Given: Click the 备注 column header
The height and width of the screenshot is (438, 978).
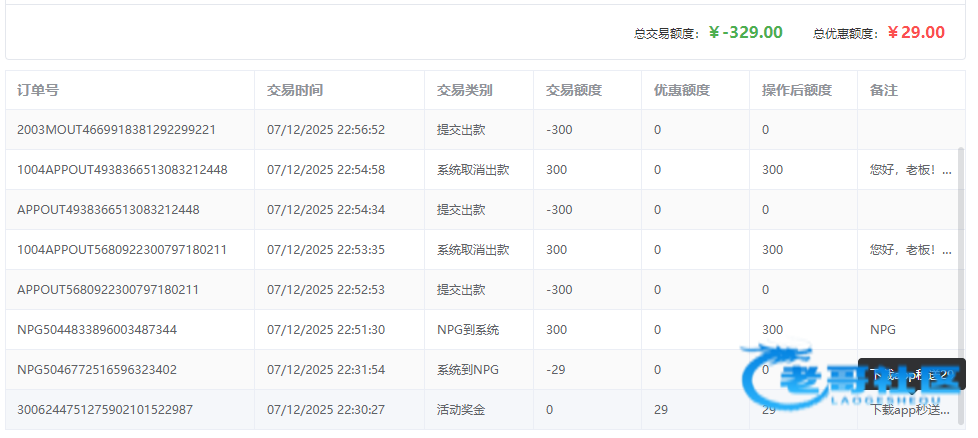Looking at the screenshot, I should [x=883, y=90].
